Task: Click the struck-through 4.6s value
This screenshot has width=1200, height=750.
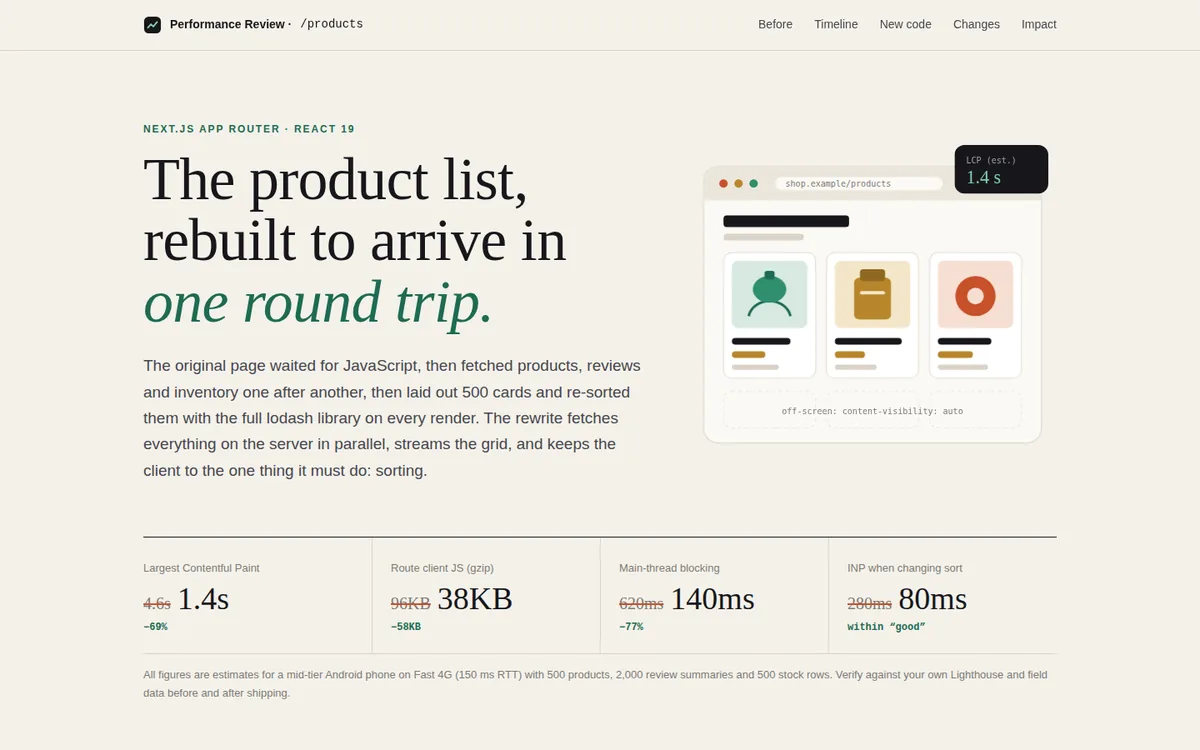Action: (x=157, y=603)
